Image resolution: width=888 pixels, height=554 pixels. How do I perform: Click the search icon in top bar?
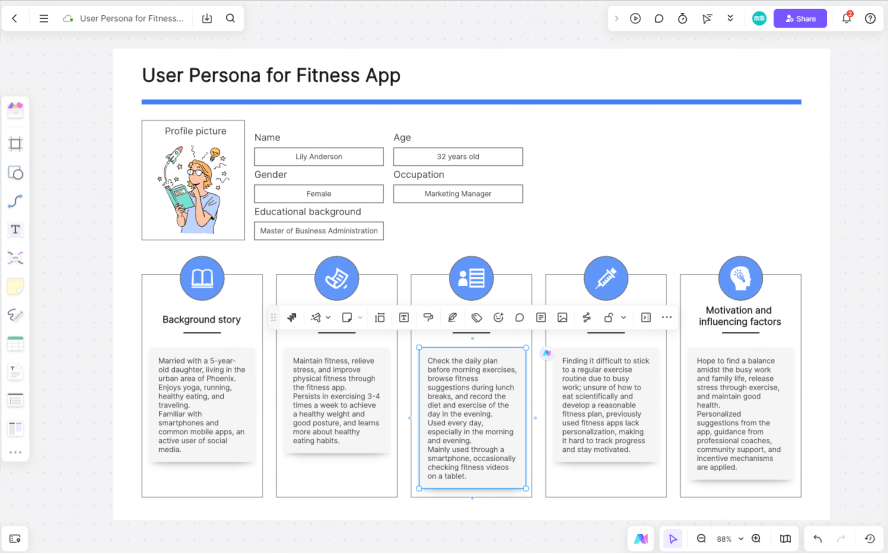231,18
